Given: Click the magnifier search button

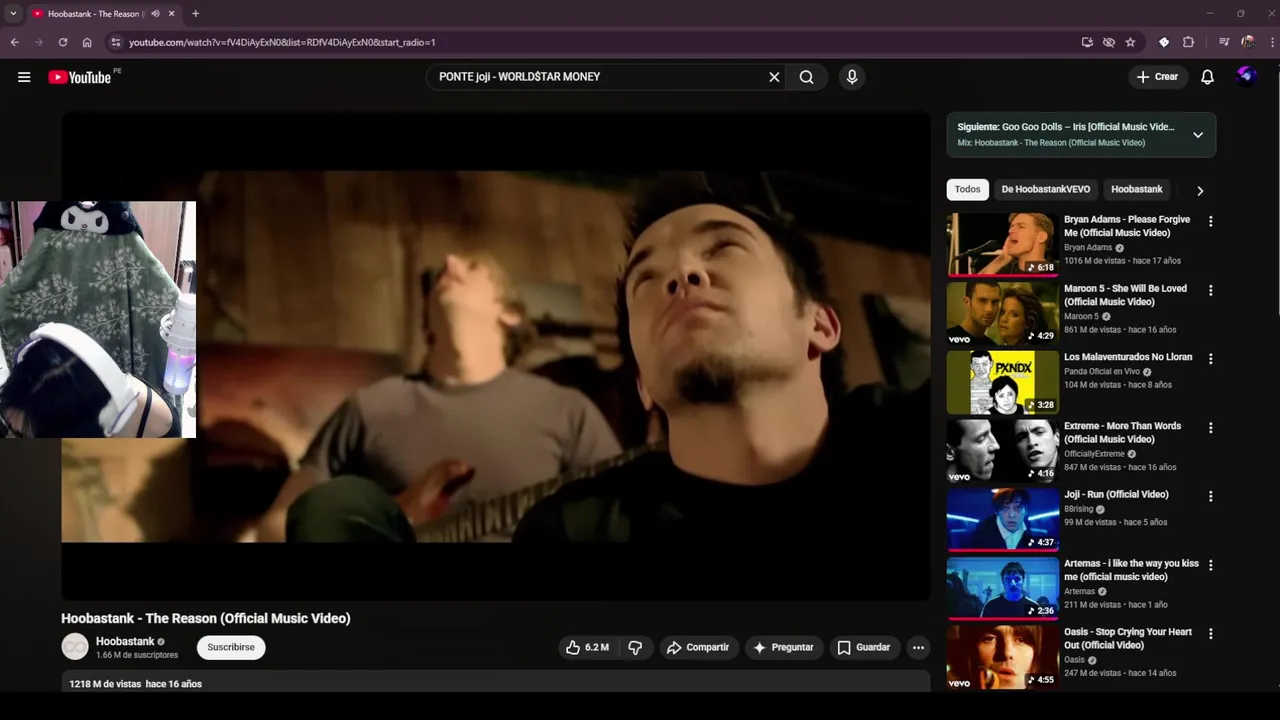Looking at the screenshot, I should [x=806, y=77].
